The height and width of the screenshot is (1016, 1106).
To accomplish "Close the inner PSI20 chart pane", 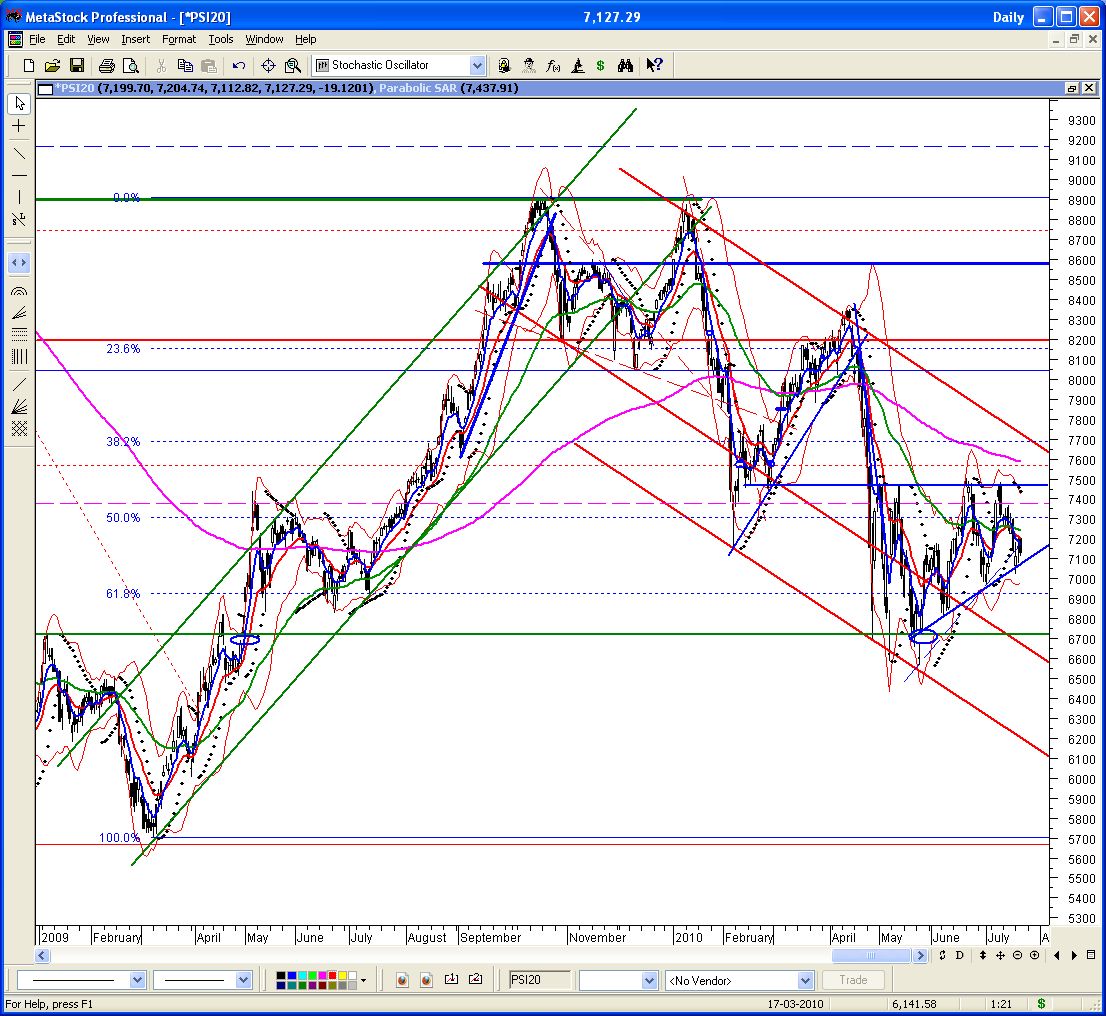I will 1089,88.
